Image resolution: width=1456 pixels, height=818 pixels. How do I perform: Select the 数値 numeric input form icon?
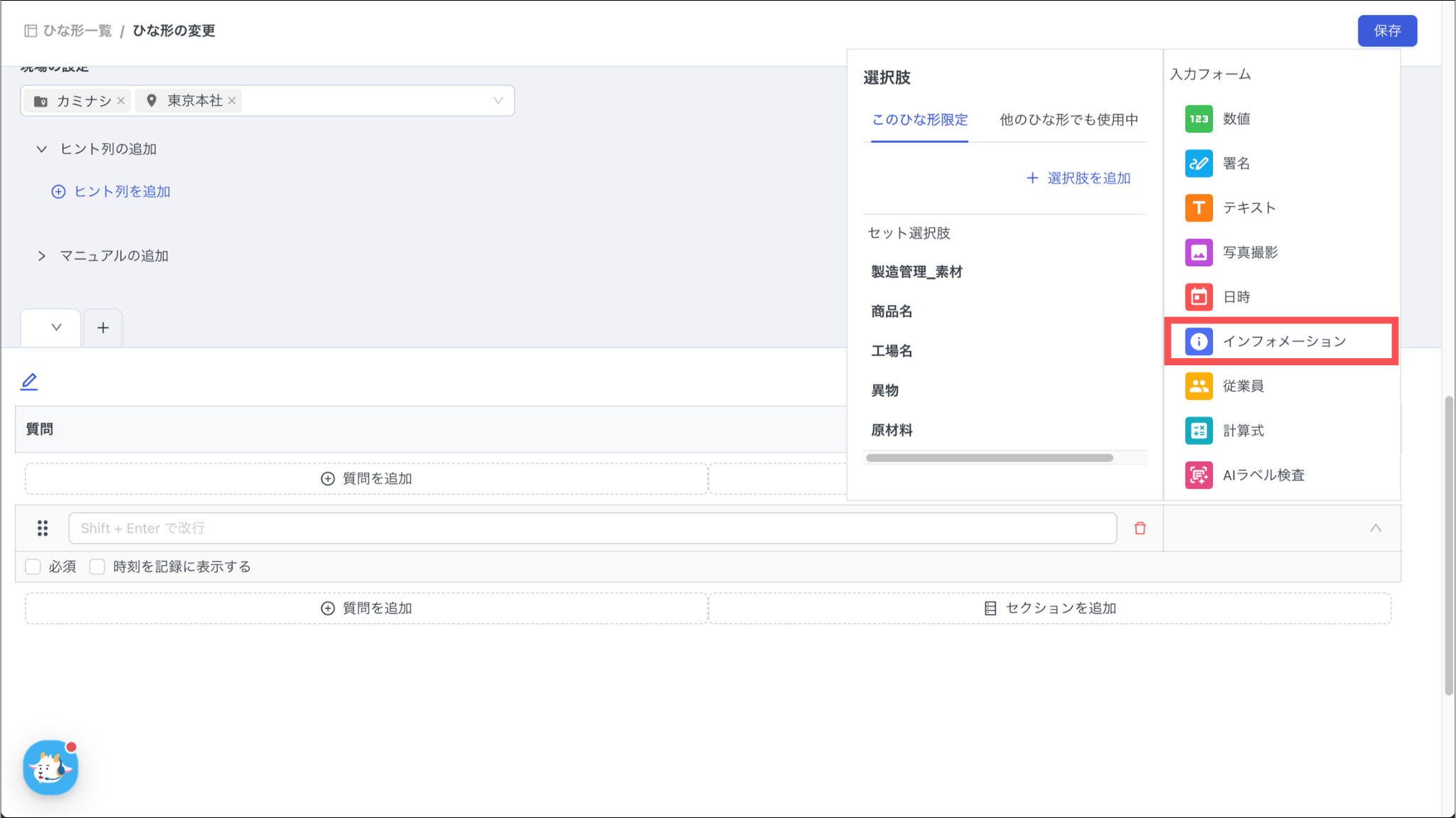click(1199, 119)
